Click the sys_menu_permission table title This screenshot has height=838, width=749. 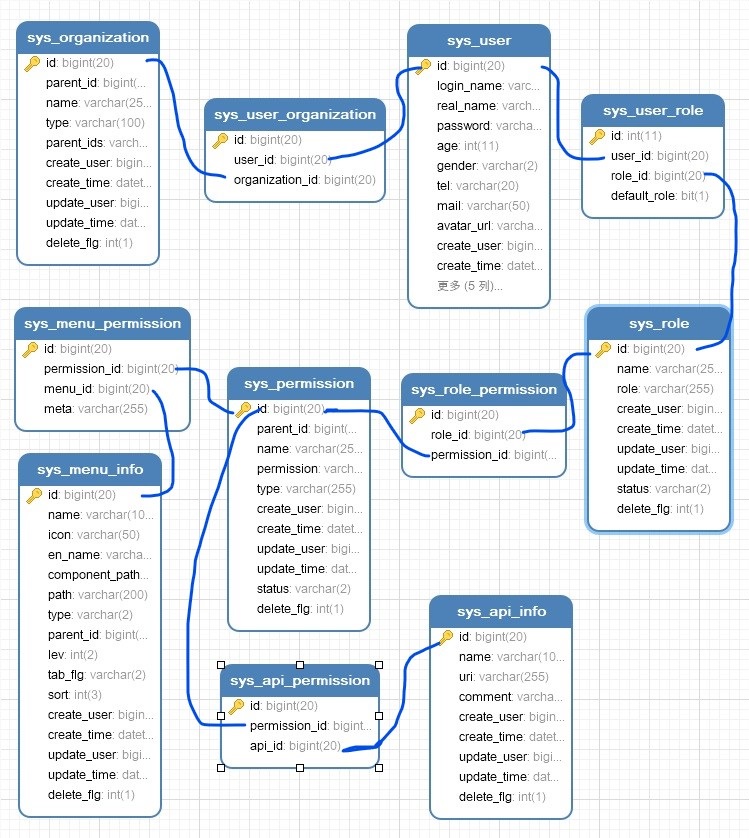click(x=102, y=323)
